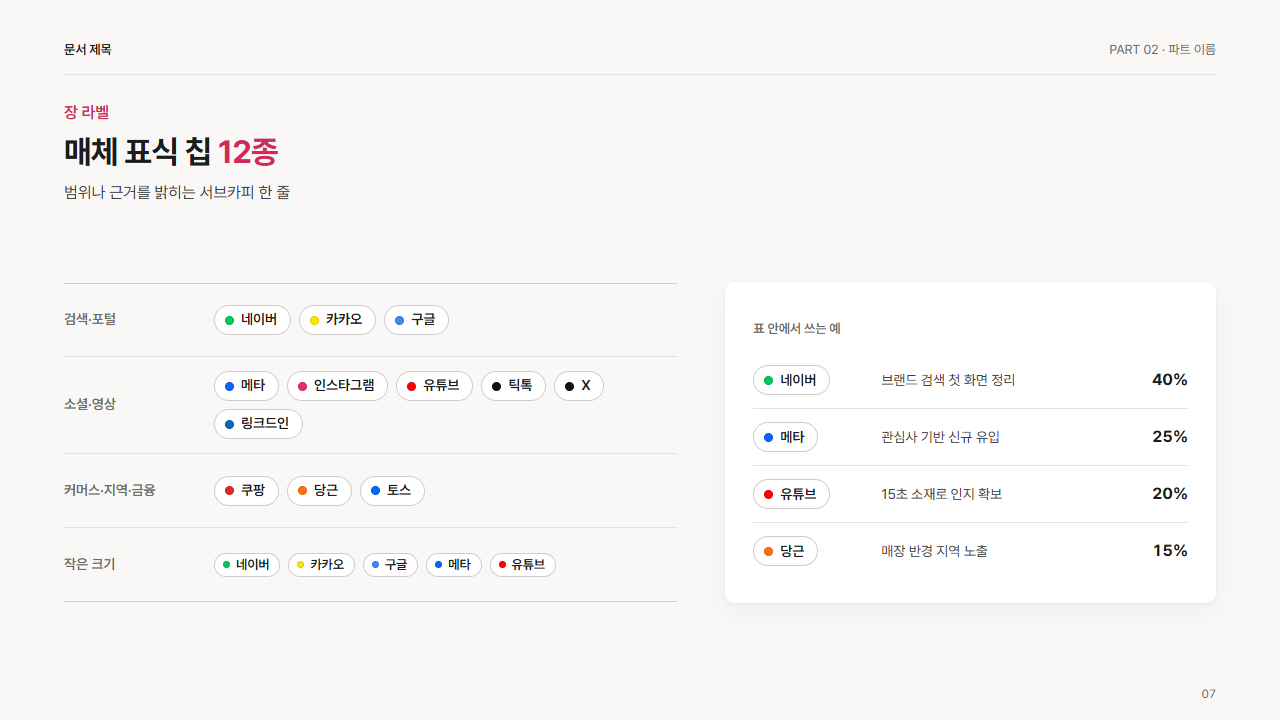Viewport: 1280px width, 720px height.
Task: Choose the 유튜브 chip beside 15초 소재로 인지 확보
Action: coord(791,494)
